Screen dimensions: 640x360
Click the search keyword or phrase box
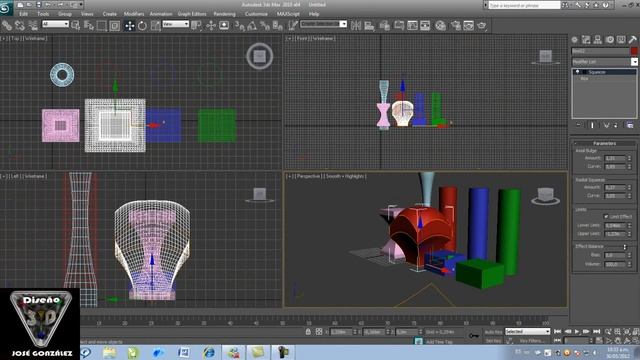(524, 5)
